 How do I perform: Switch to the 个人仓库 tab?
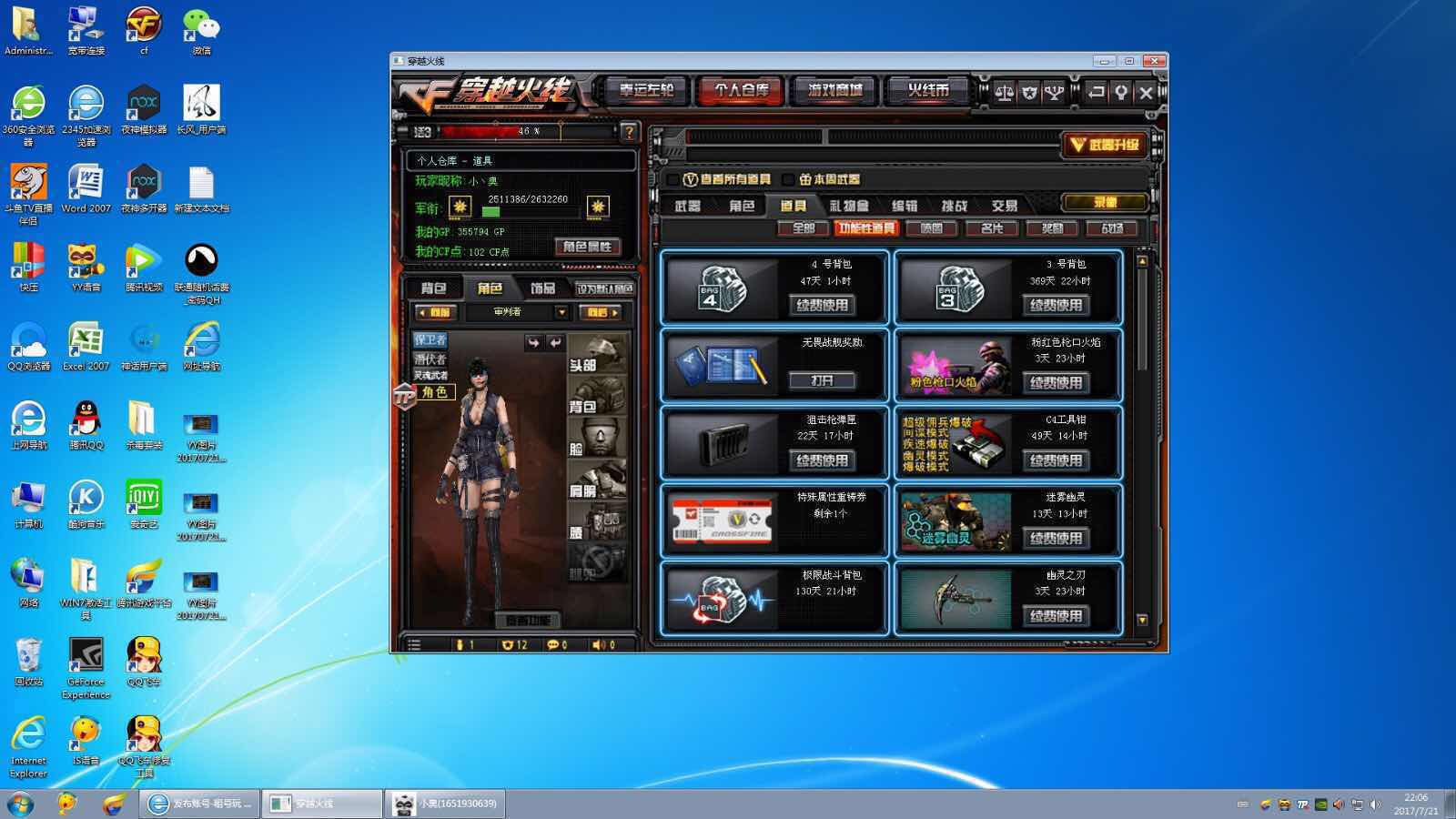(741, 90)
